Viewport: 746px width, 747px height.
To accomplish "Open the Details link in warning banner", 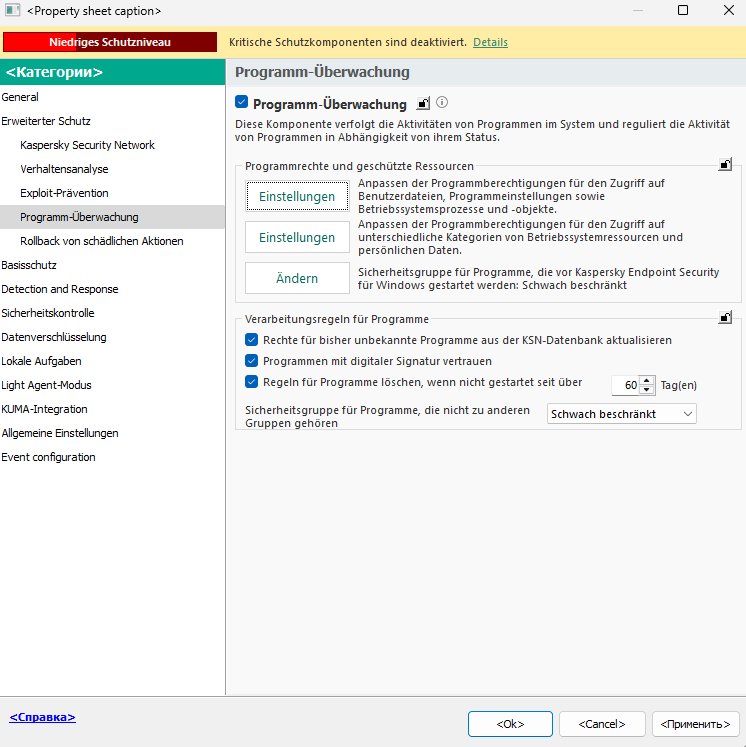I will [490, 42].
